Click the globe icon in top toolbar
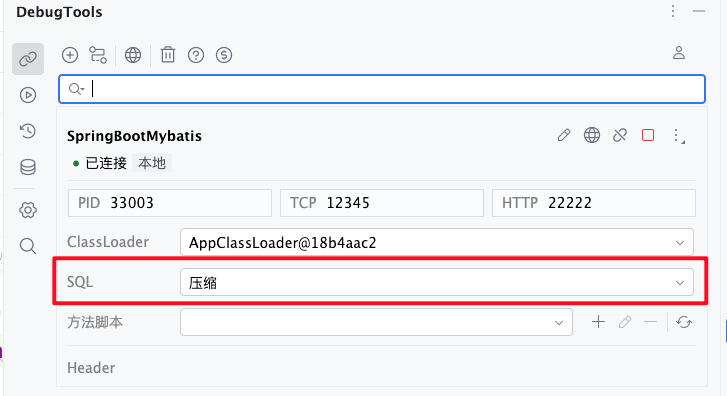727x396 pixels. (x=133, y=55)
